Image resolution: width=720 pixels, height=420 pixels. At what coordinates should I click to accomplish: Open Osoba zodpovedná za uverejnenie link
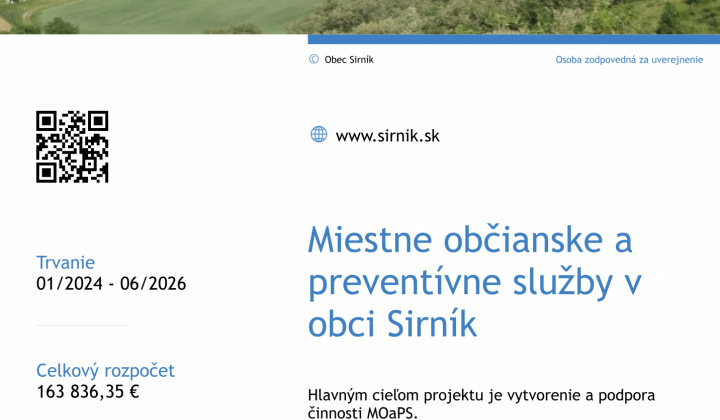click(x=629, y=60)
